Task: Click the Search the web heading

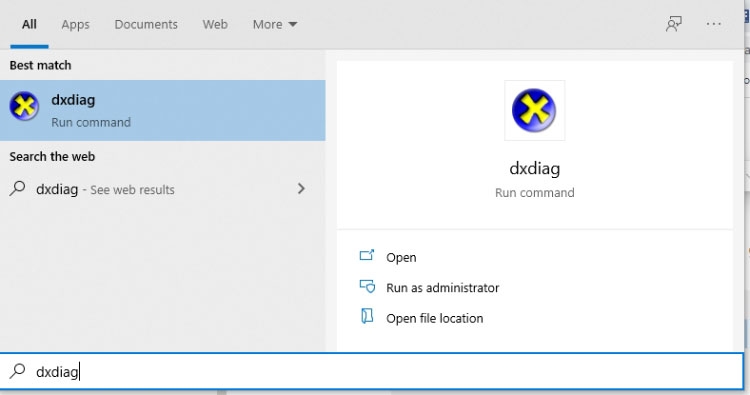Action: (x=52, y=156)
